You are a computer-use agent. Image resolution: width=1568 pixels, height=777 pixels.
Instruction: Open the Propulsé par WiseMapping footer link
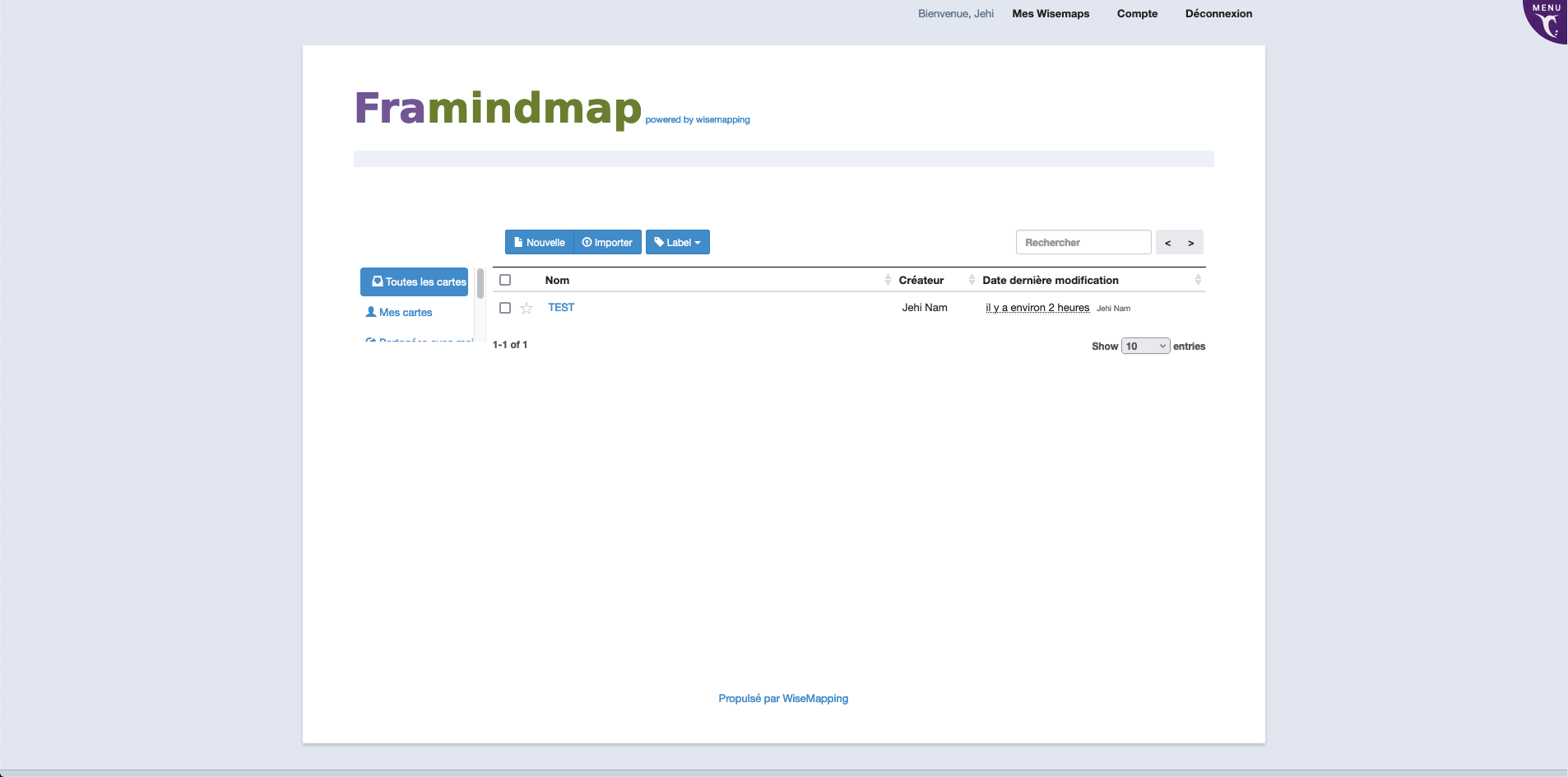tap(783, 698)
